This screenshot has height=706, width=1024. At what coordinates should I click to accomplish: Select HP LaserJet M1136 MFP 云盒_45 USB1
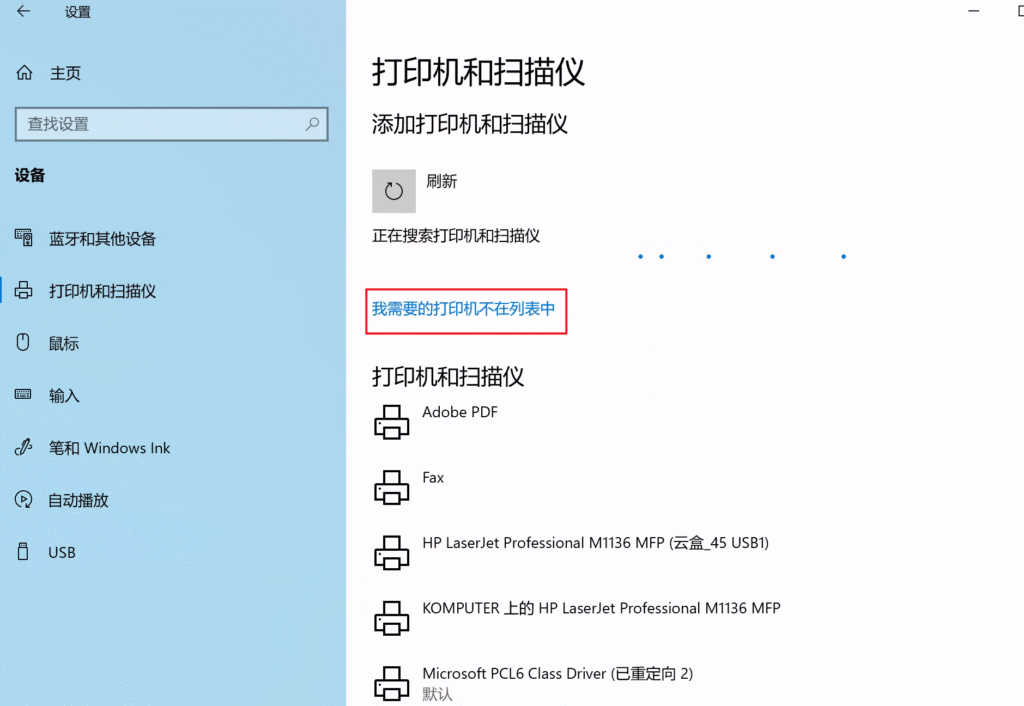coord(595,543)
